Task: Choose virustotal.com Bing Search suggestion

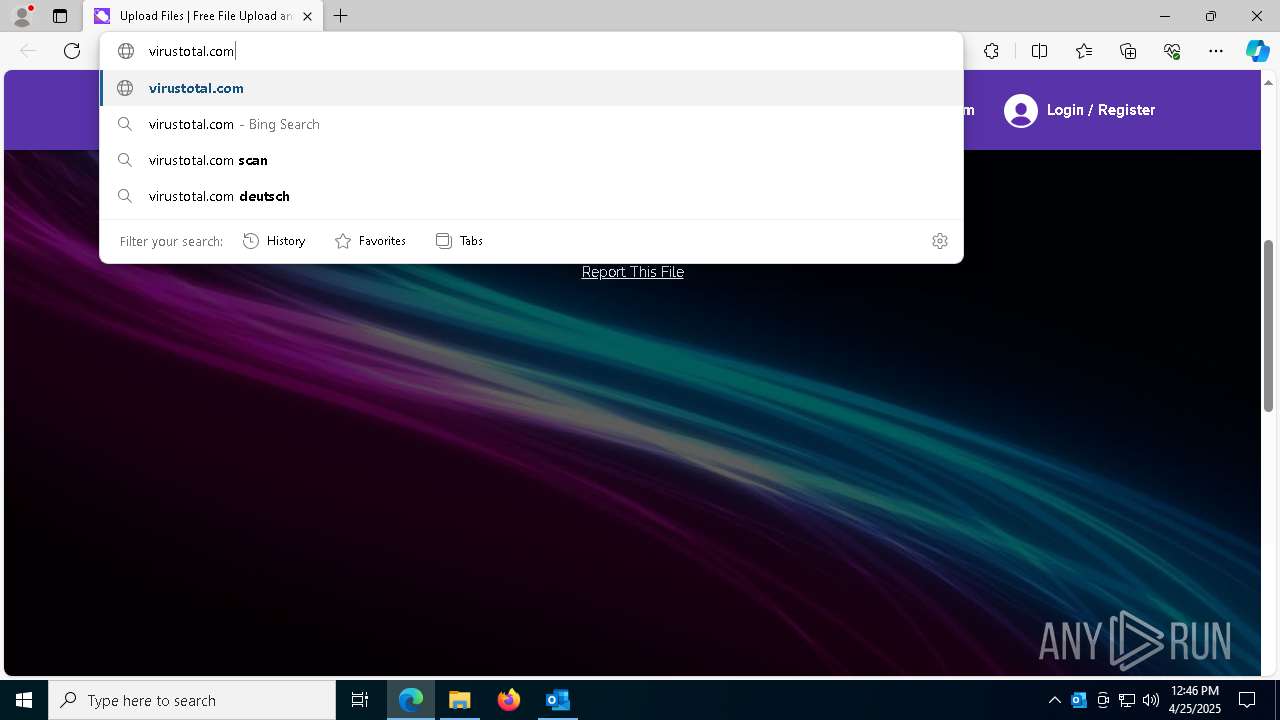Action: click(531, 124)
